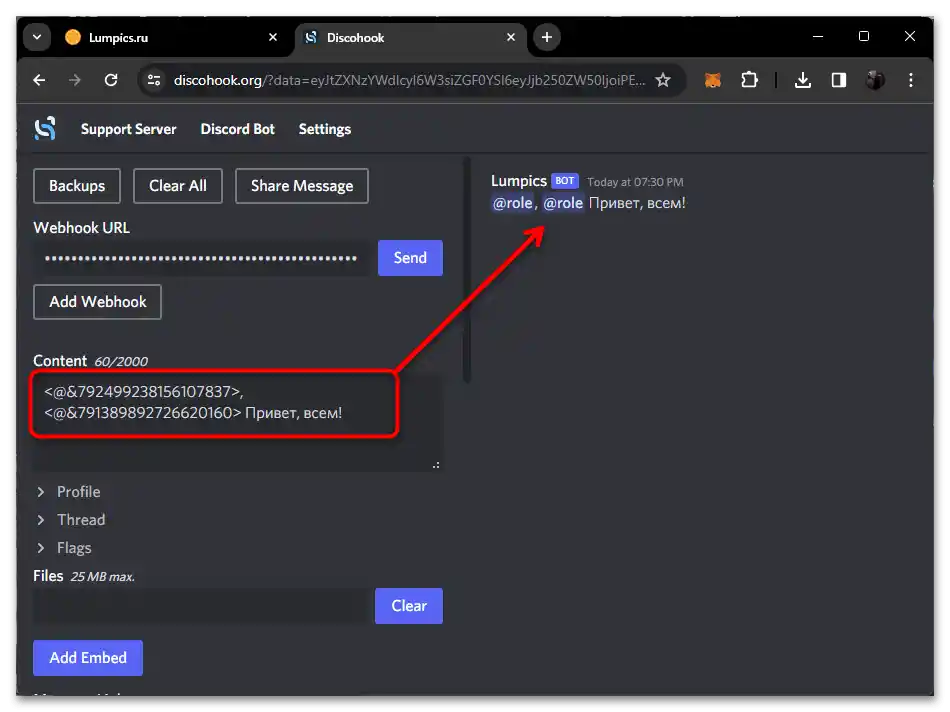The image size is (950, 712).
Task: Open a new browser tab with plus button
Action: [546, 36]
